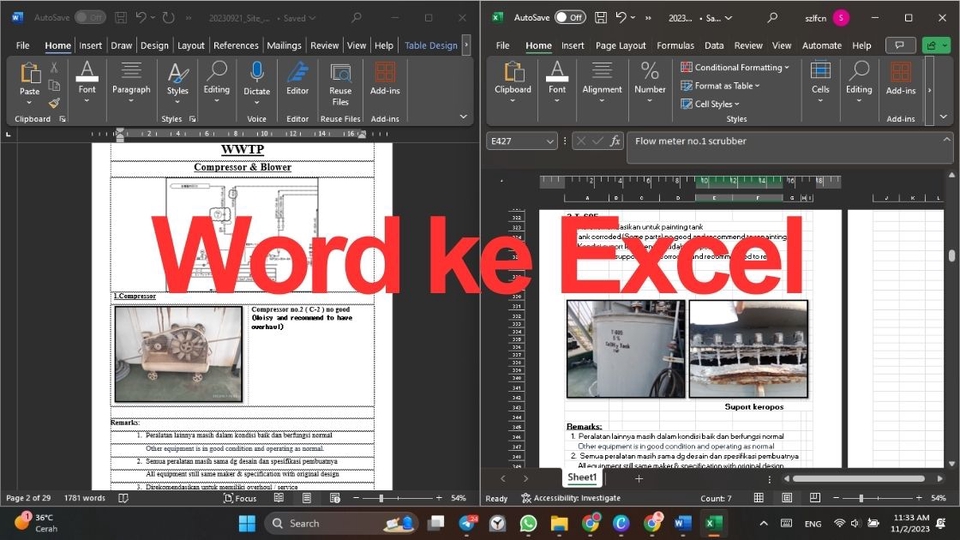Click Windows Start button on taskbar

(x=247, y=523)
